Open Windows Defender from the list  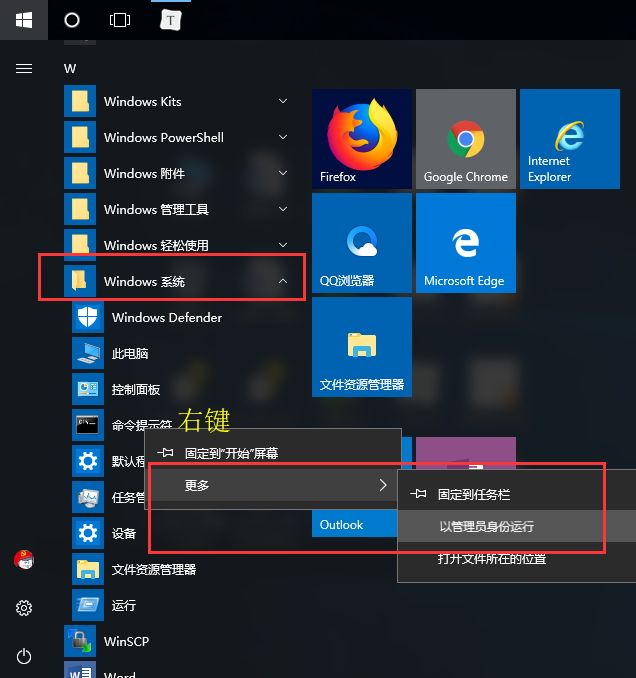click(167, 317)
